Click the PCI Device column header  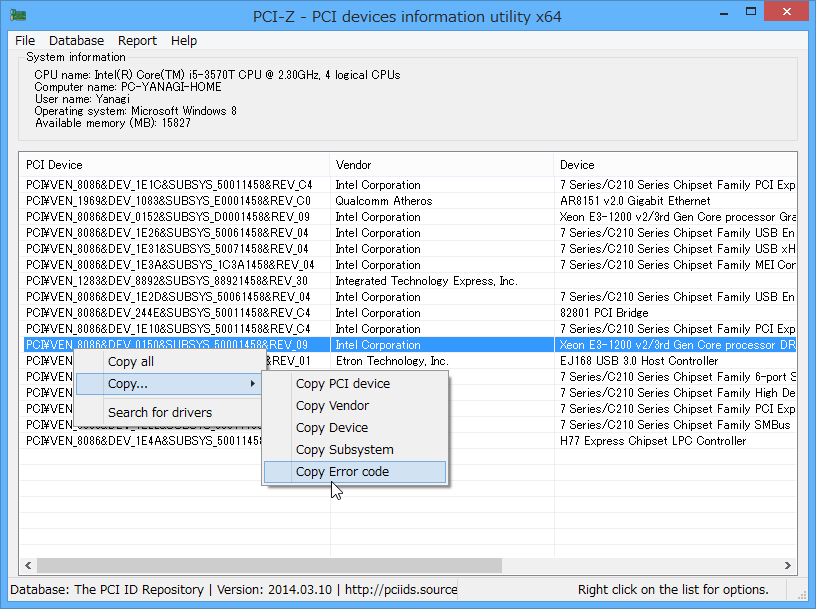(174, 164)
